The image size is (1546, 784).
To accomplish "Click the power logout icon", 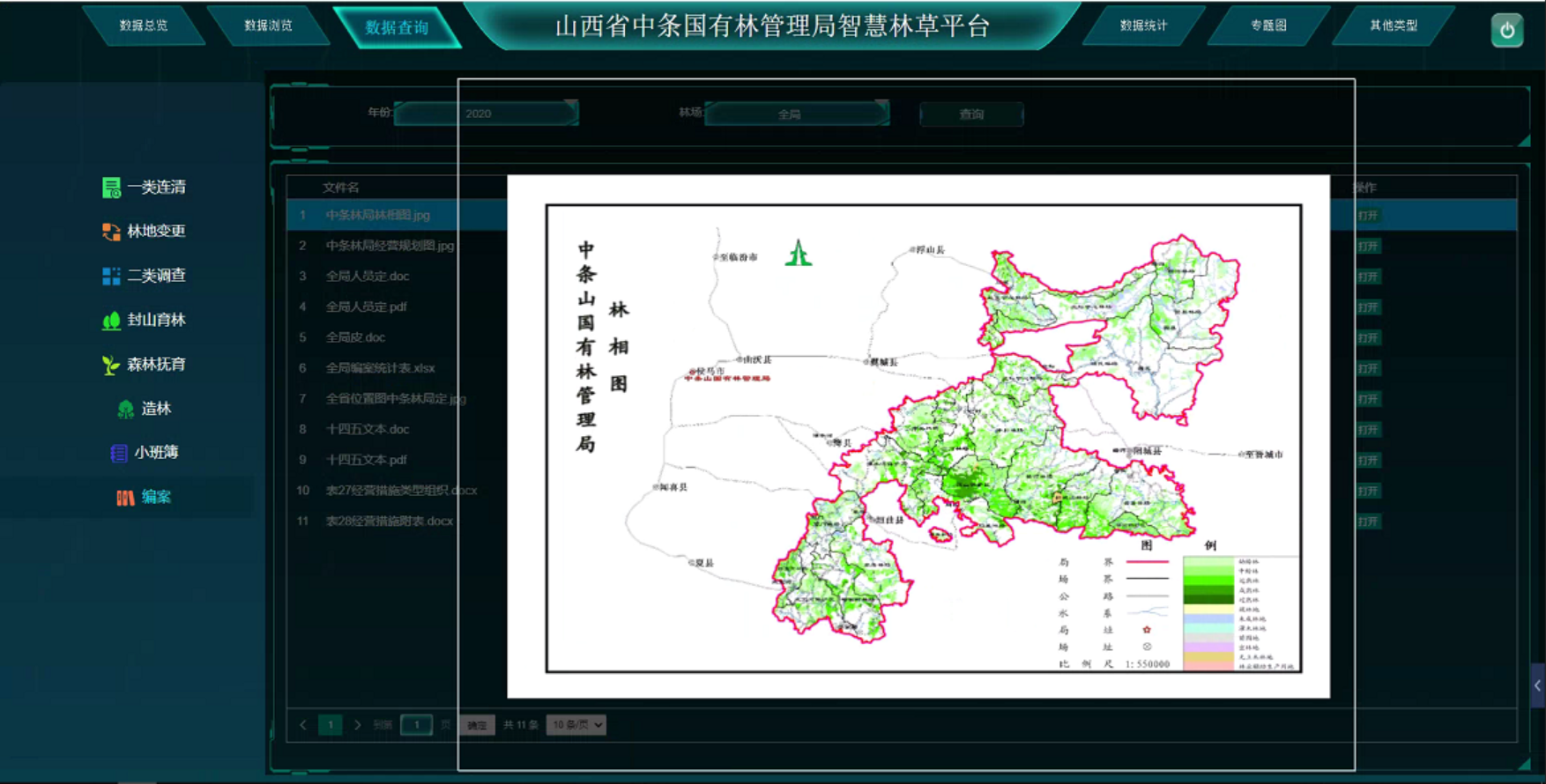I will [x=1506, y=31].
